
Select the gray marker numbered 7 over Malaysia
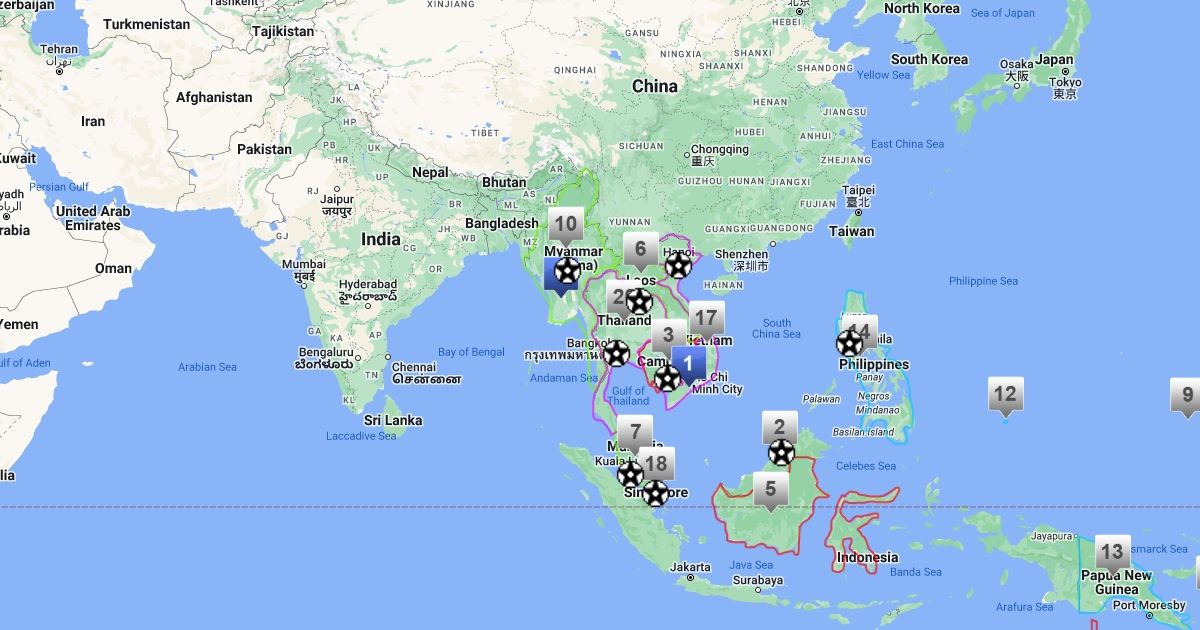(x=634, y=434)
